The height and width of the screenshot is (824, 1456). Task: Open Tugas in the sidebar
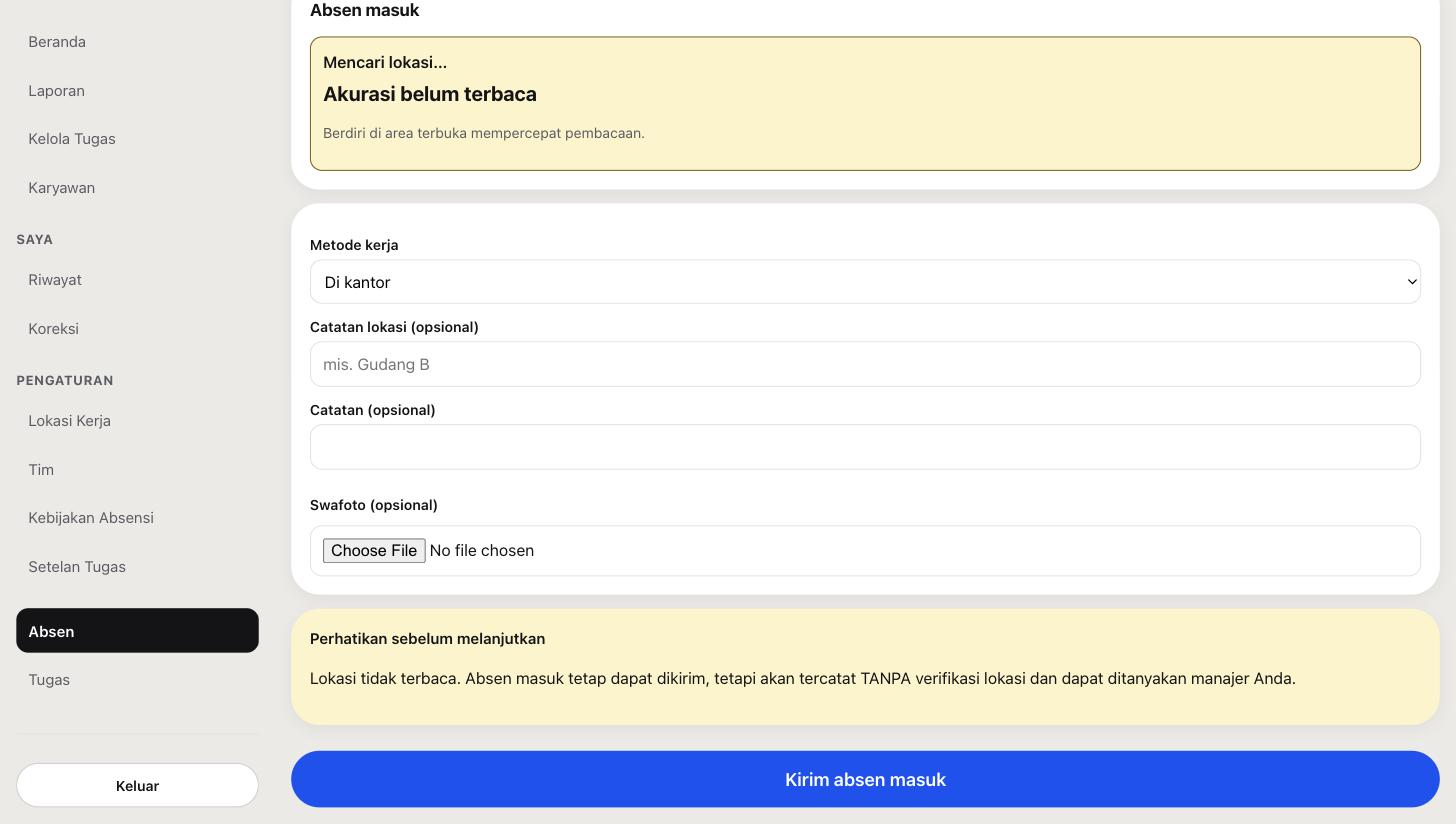point(137,680)
